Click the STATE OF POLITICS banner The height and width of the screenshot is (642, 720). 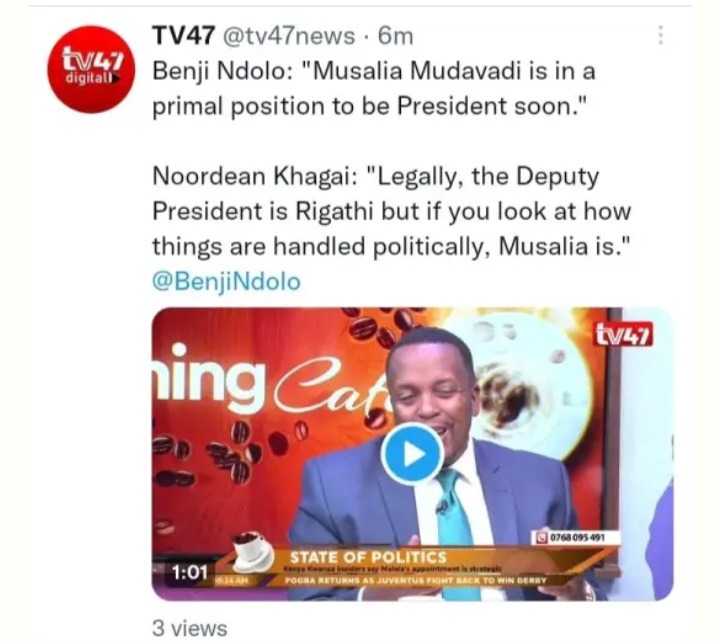(x=368, y=557)
